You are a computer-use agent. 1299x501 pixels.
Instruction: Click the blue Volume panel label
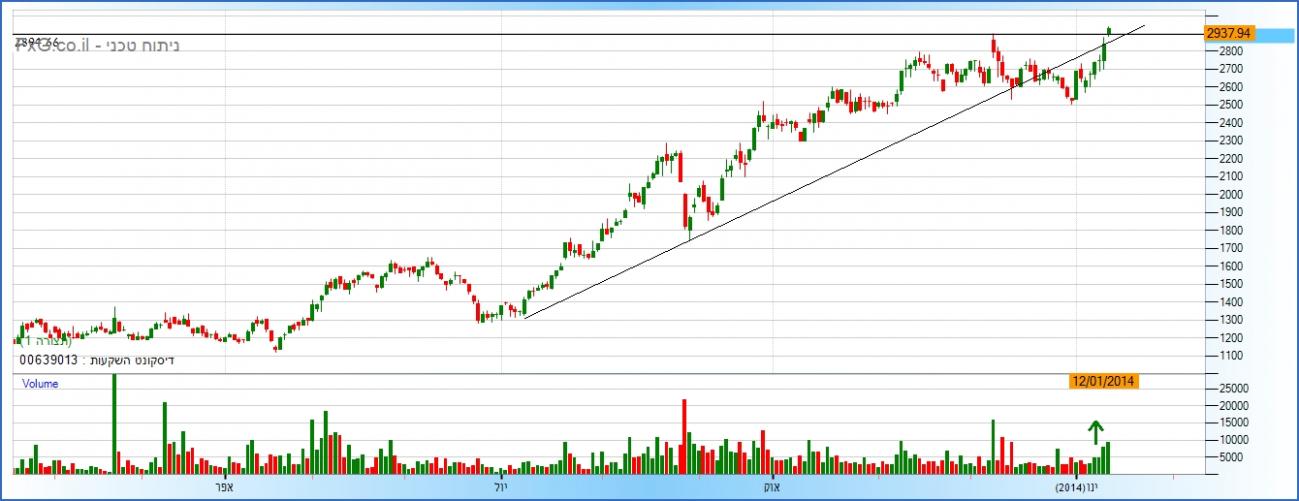point(40,384)
